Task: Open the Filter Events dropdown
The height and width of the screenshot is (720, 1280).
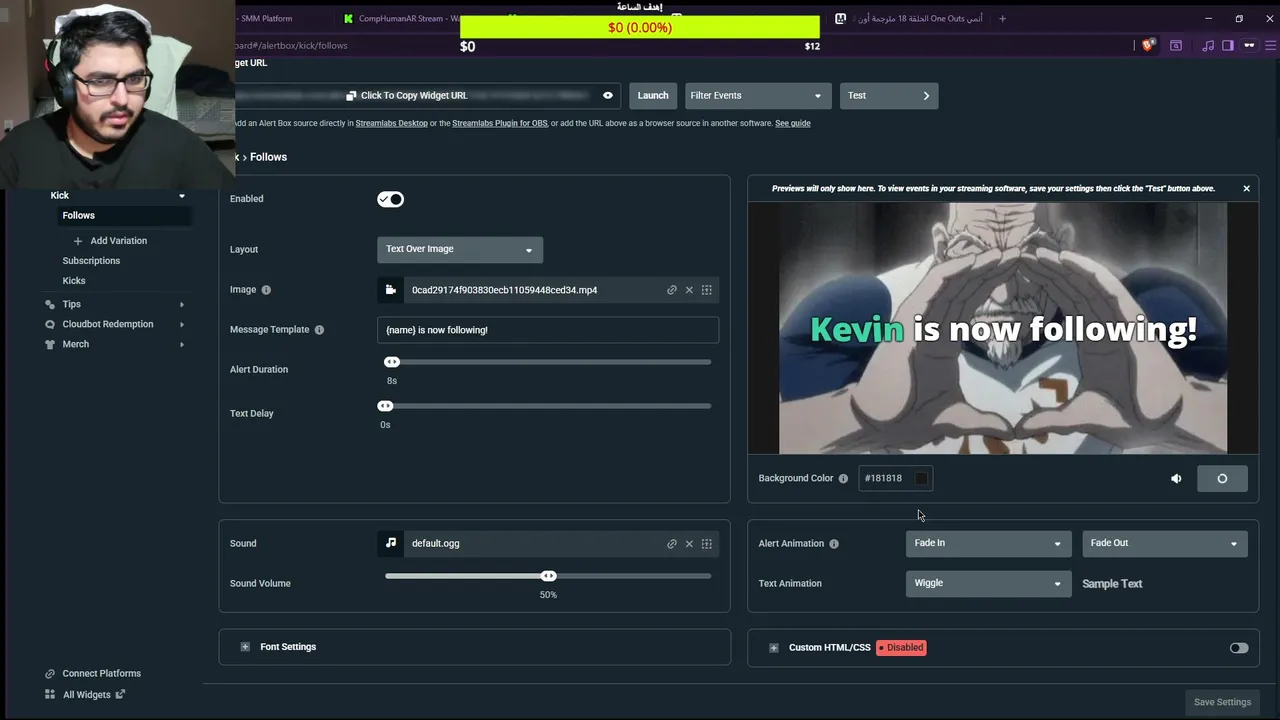Action: coord(757,96)
